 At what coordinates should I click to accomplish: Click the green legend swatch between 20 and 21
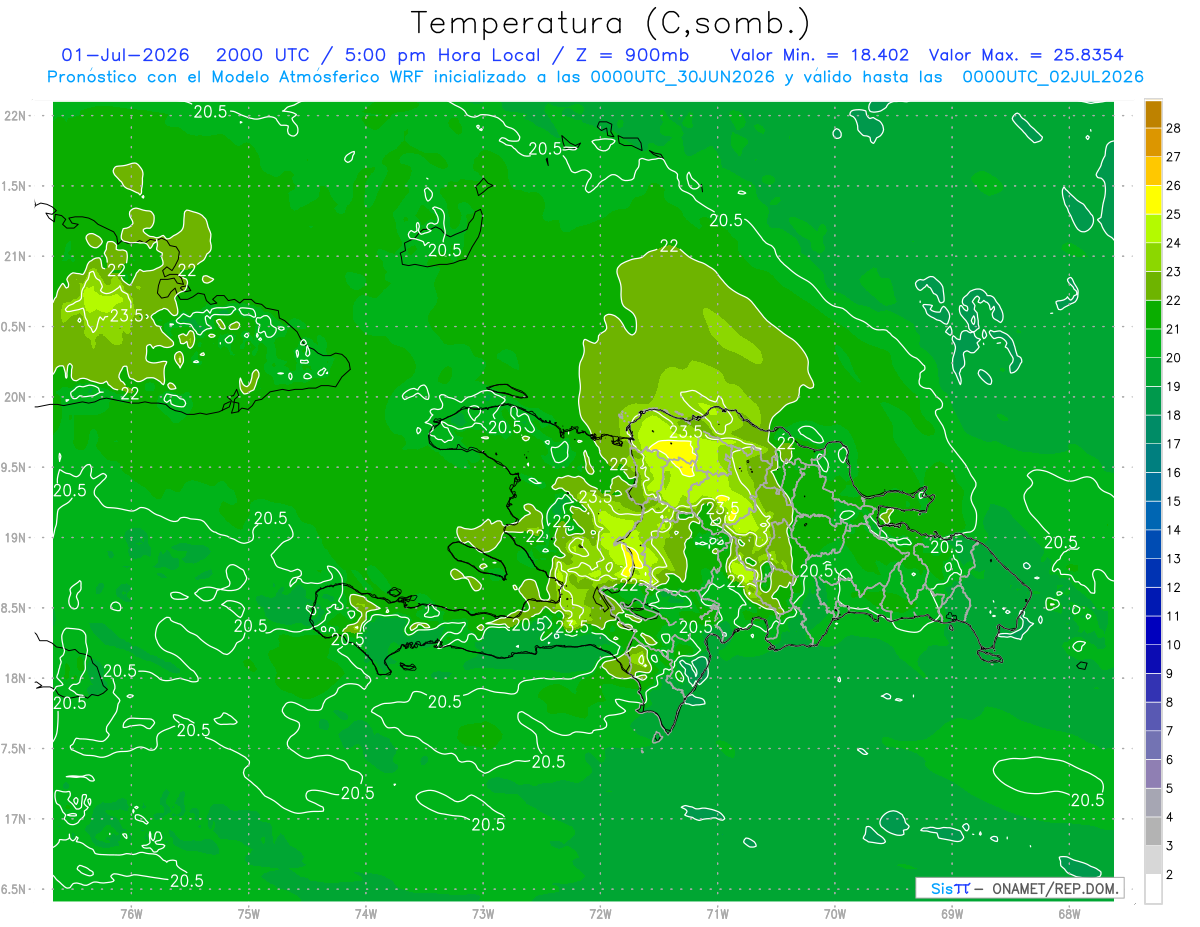click(x=1153, y=343)
